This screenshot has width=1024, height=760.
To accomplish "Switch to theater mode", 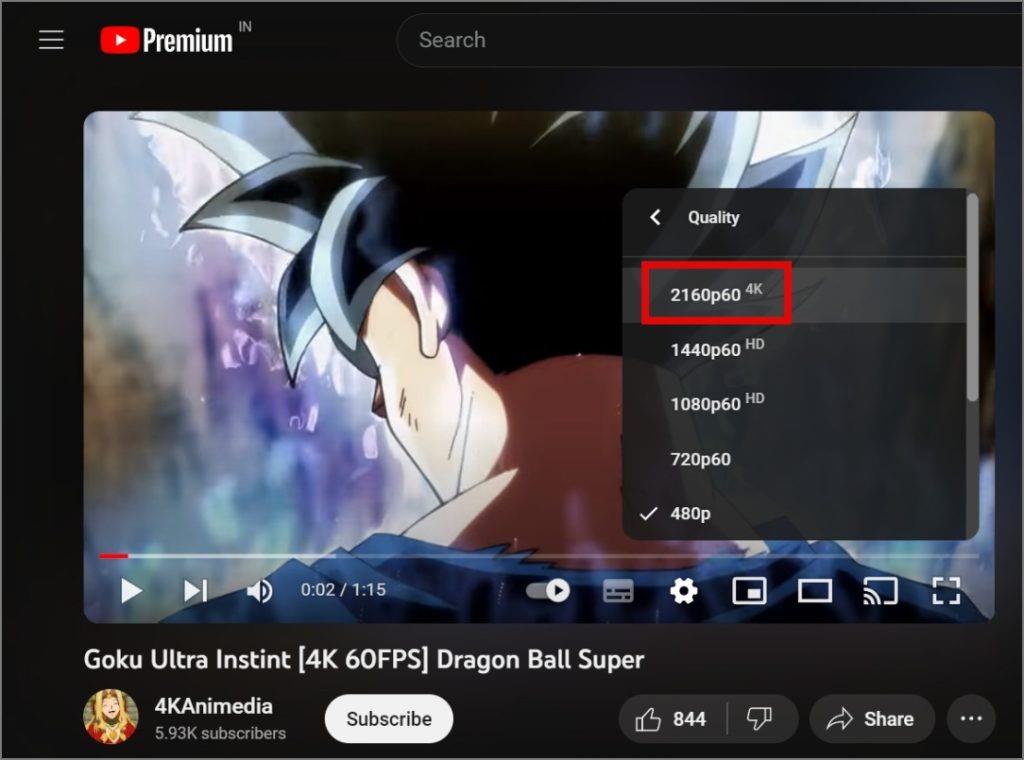I will point(814,592).
